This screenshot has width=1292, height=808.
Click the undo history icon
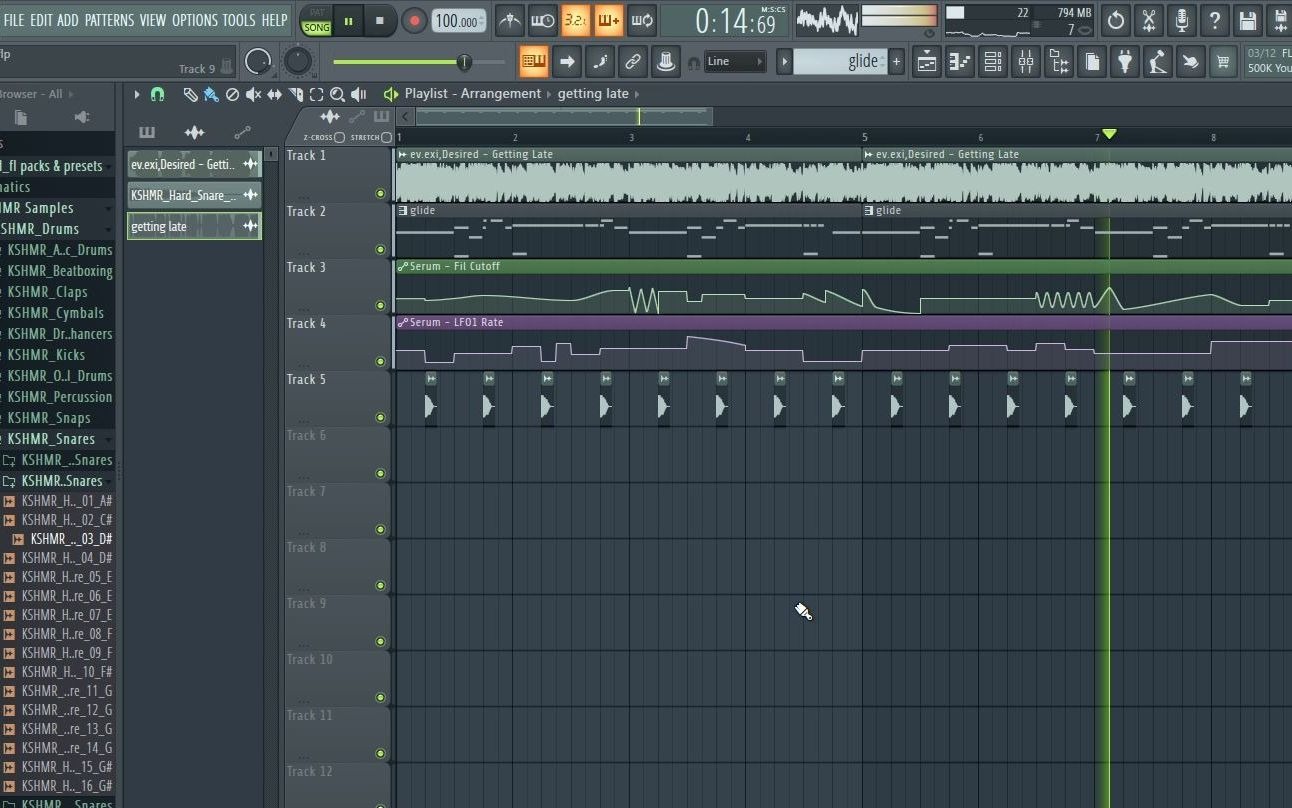[1115, 20]
